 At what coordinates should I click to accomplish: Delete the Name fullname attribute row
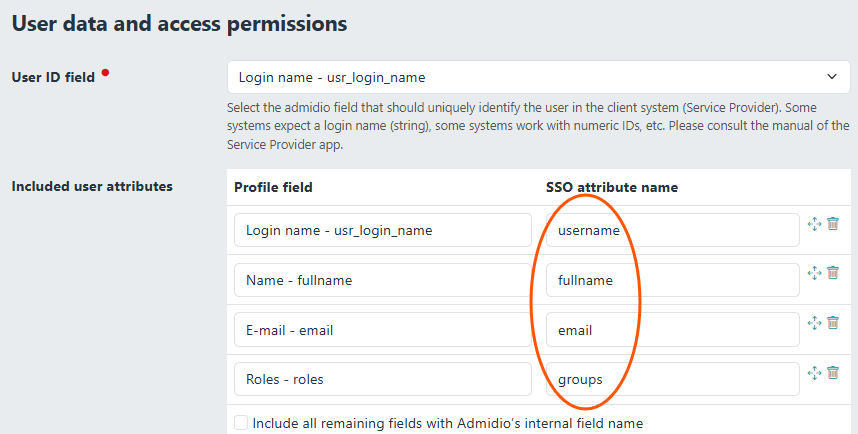click(833, 274)
